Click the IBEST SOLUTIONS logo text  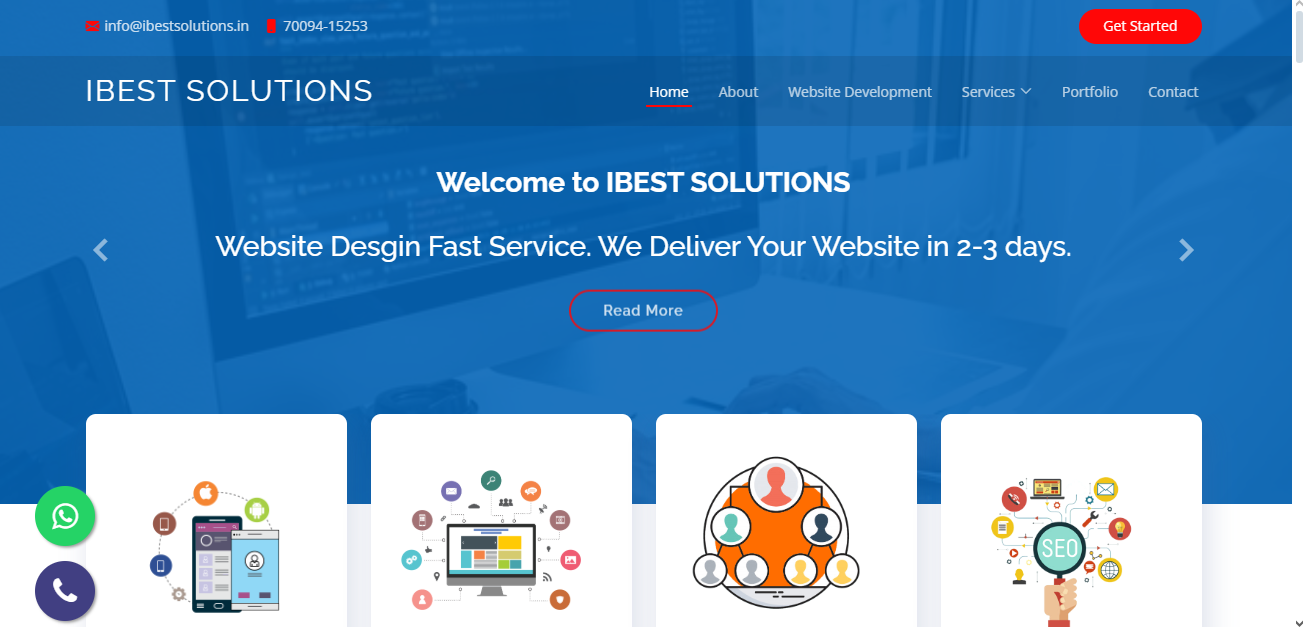[x=229, y=91]
